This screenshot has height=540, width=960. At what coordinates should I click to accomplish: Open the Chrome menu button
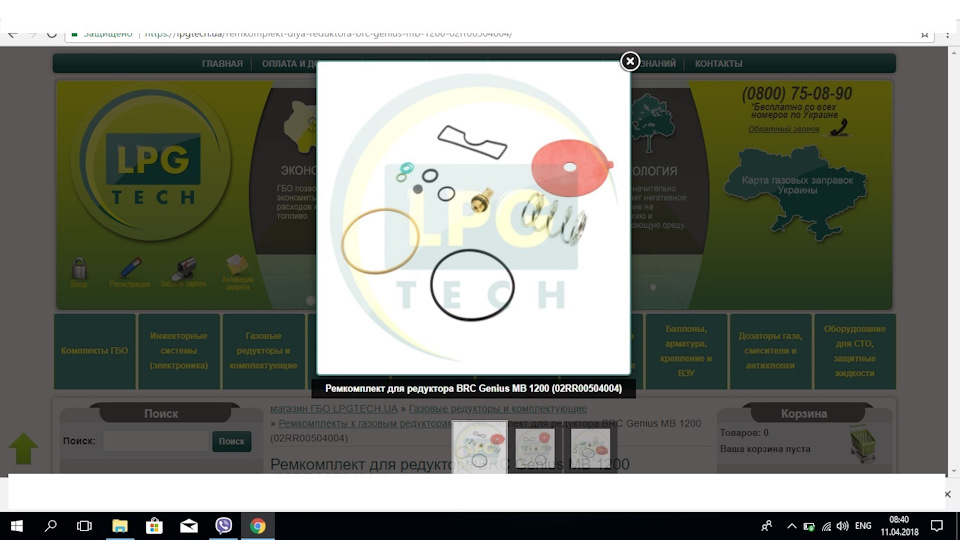947,34
